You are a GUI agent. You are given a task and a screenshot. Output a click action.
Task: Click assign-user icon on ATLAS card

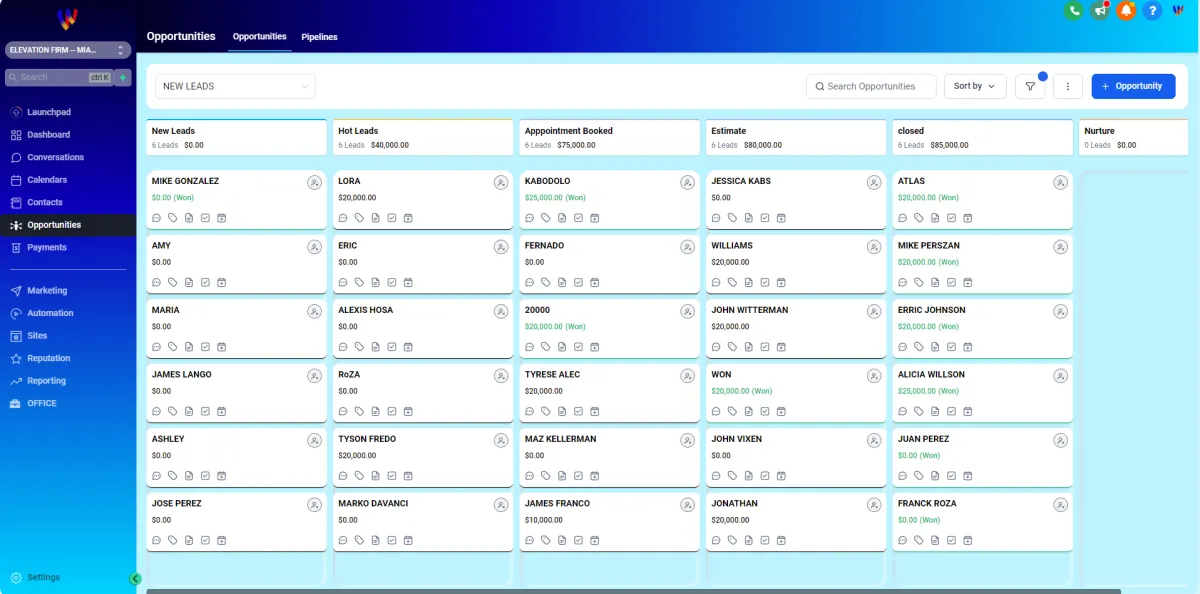pos(1061,183)
